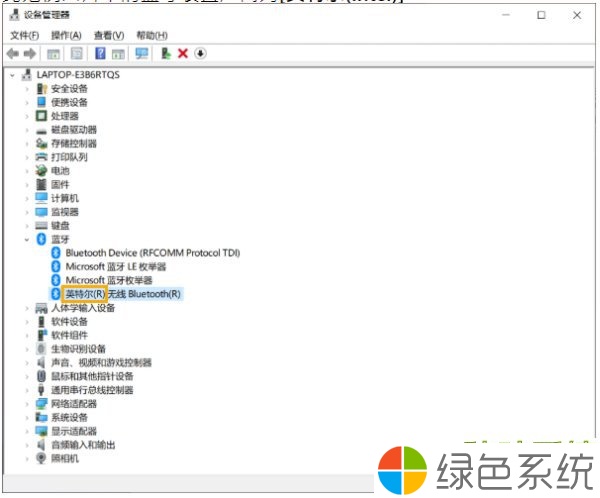Select 声音、视频和游戏控制器 category

coord(101,363)
